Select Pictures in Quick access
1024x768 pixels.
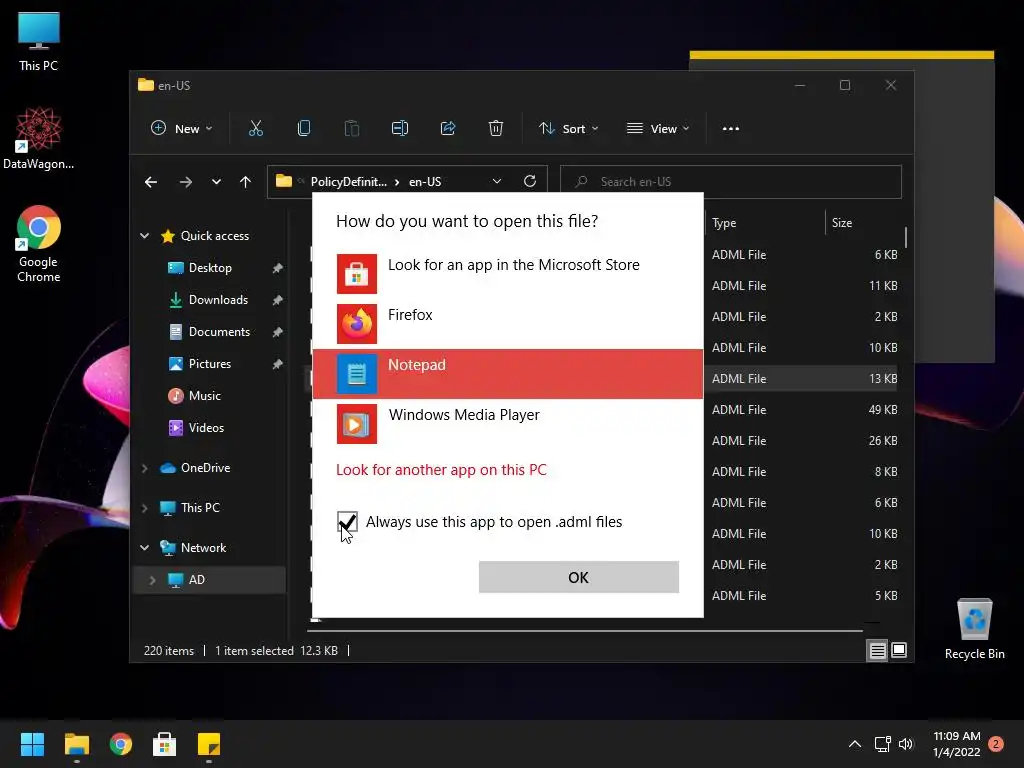click(210, 364)
